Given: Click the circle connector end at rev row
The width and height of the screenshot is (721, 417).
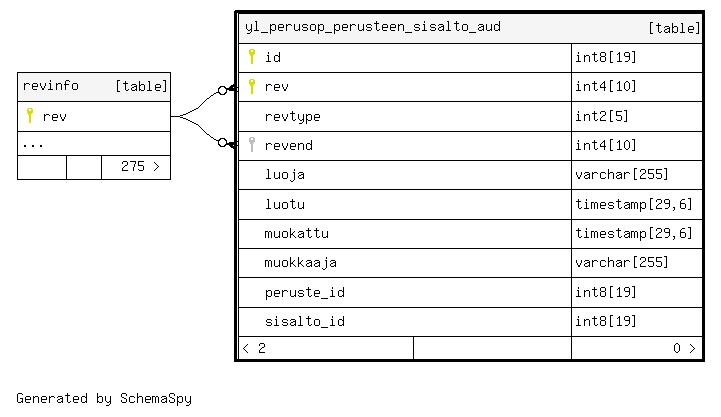Looking at the screenshot, I should [223, 90].
